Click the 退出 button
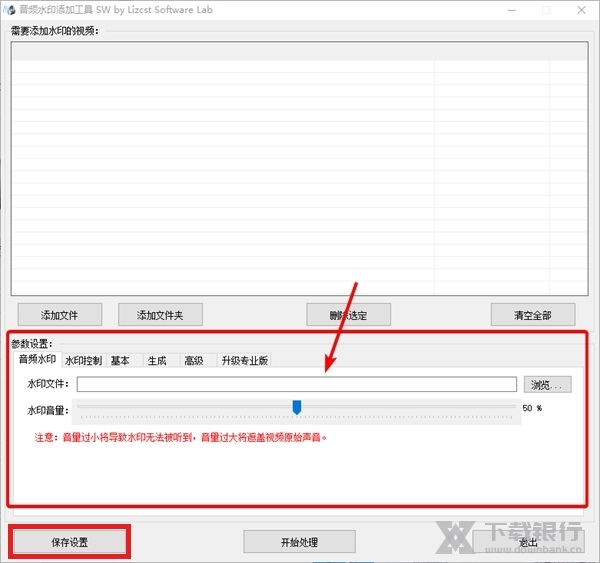Screen dimensions: 600x563 (529, 542)
